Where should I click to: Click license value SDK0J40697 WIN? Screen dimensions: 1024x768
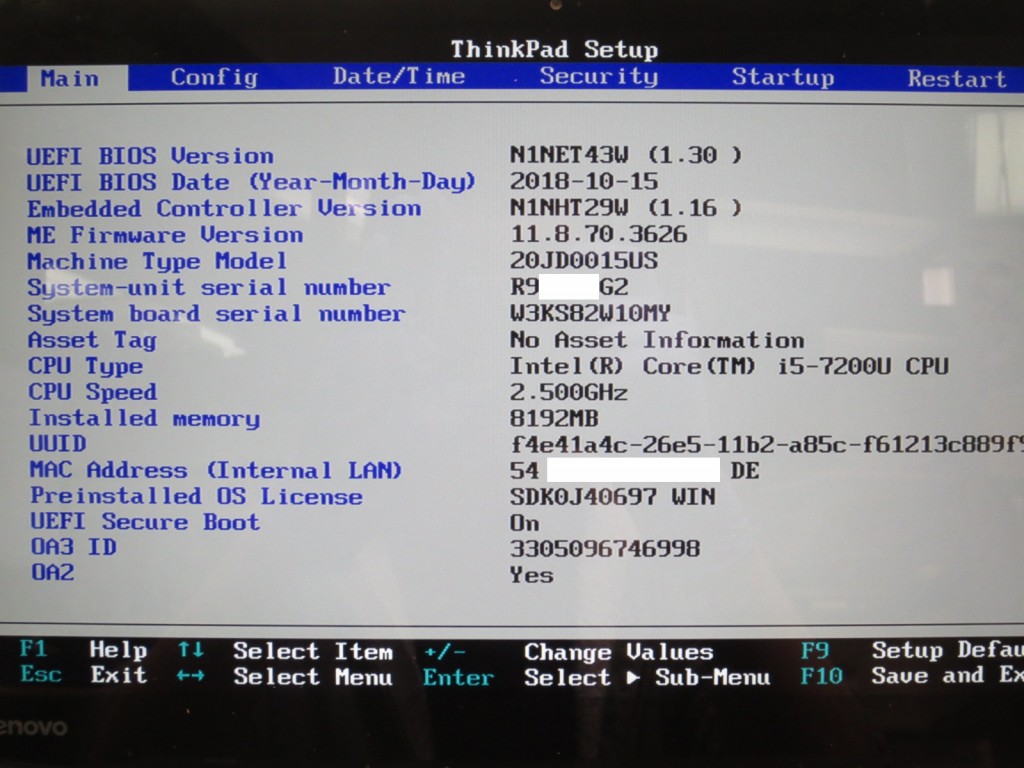(613, 497)
